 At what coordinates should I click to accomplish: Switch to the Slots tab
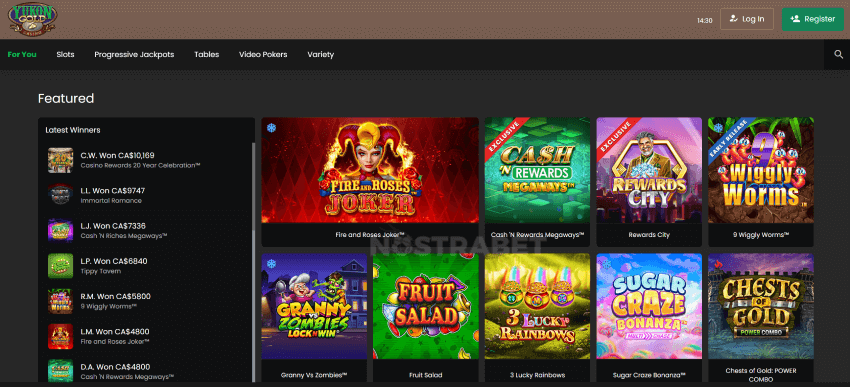click(66, 54)
